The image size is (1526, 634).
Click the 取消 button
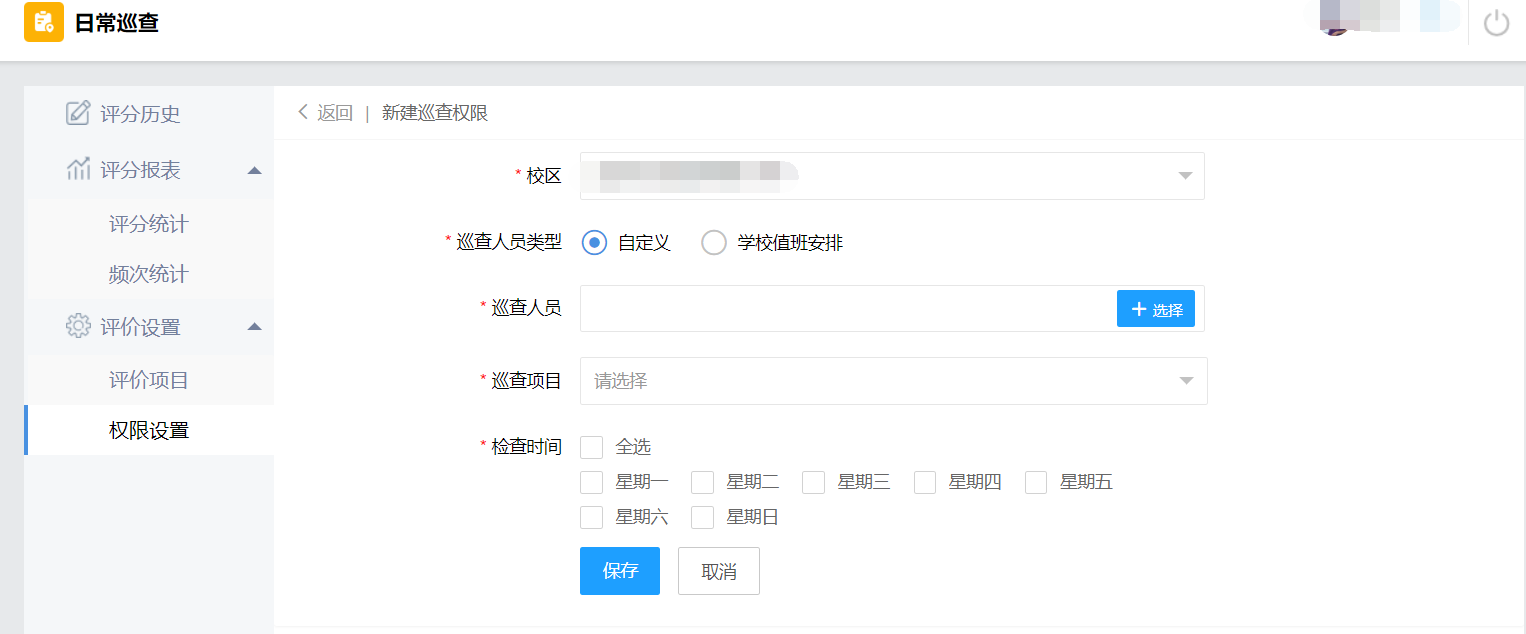[x=718, y=571]
